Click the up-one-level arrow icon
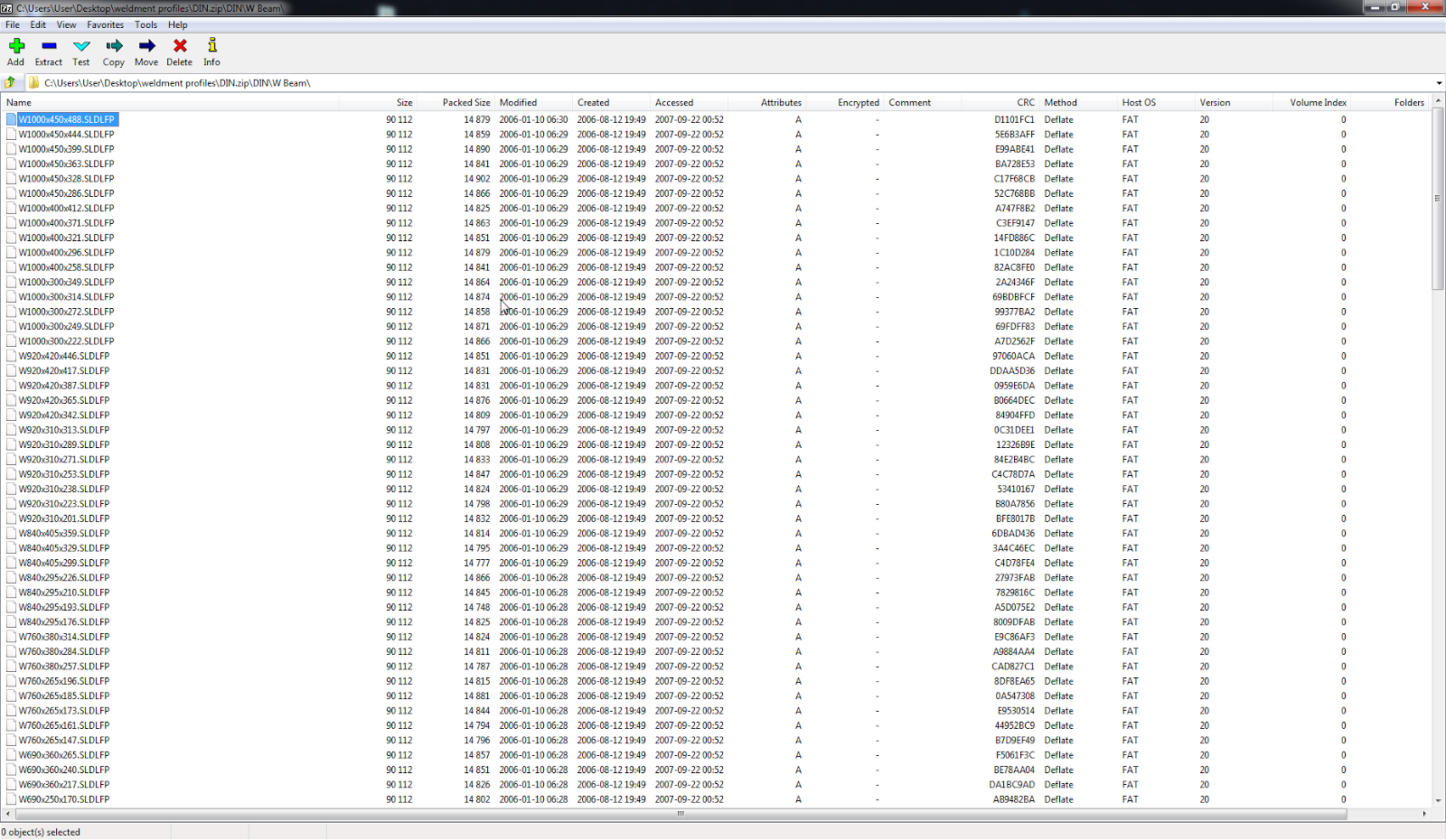The image size is (1446, 840). pyautogui.click(x=10, y=82)
